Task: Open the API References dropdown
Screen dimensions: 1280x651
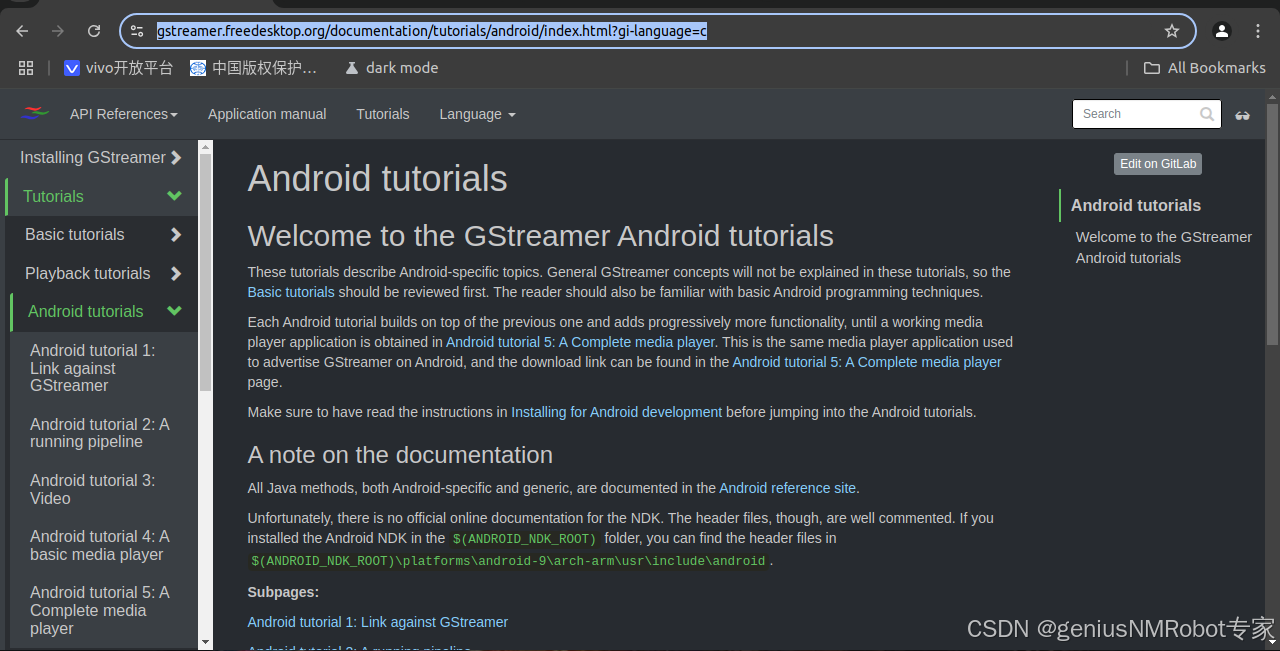Action: pyautogui.click(x=123, y=114)
